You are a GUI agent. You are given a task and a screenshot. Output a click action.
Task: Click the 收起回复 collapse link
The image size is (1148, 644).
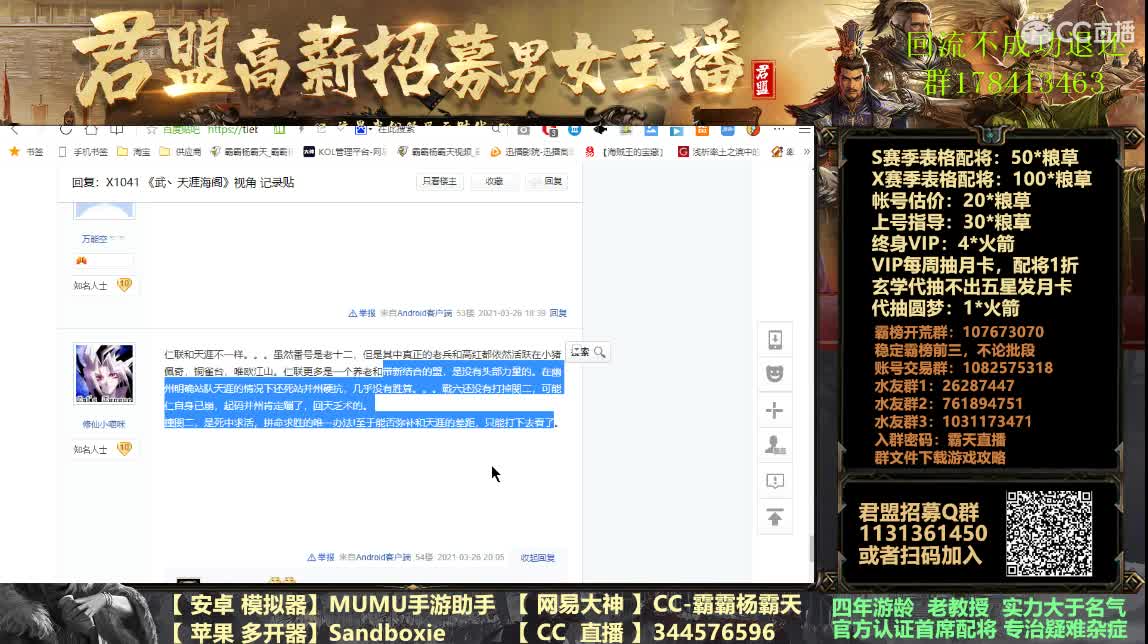537,558
